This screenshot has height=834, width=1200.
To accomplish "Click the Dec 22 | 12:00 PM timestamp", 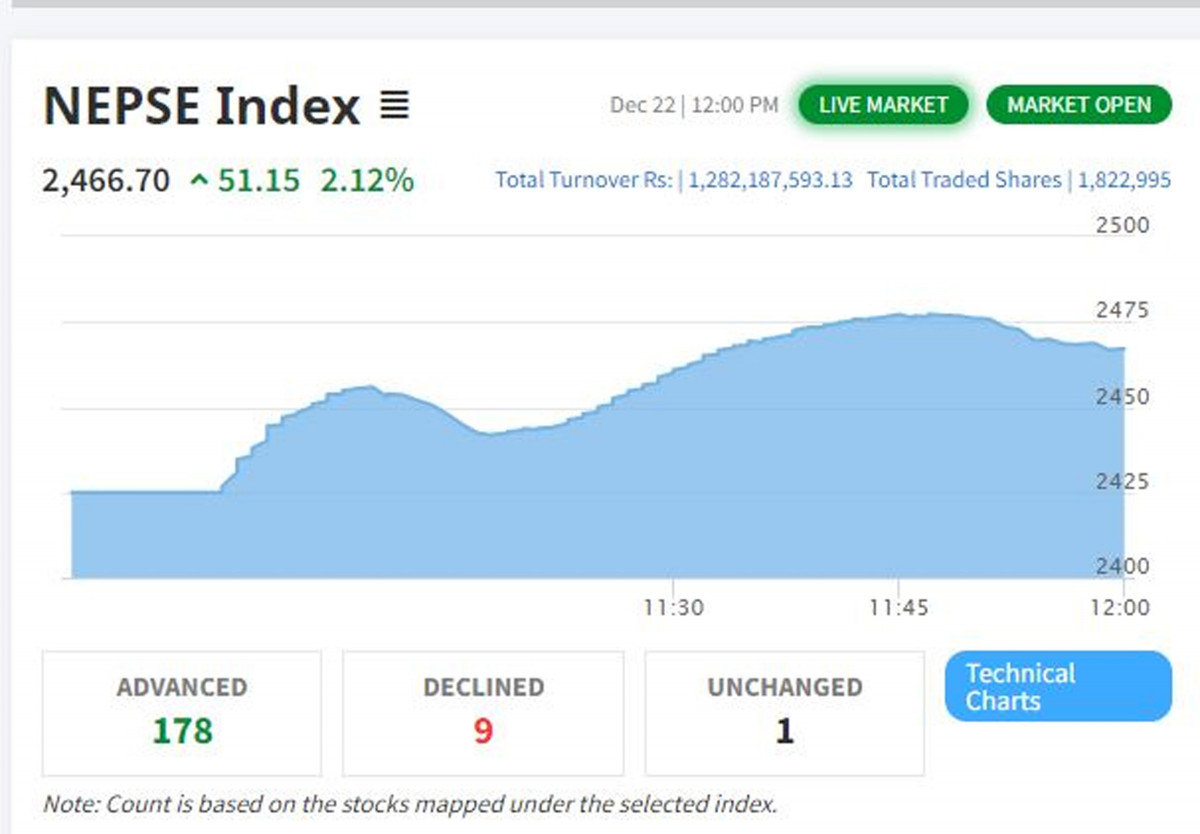I will pyautogui.click(x=693, y=105).
